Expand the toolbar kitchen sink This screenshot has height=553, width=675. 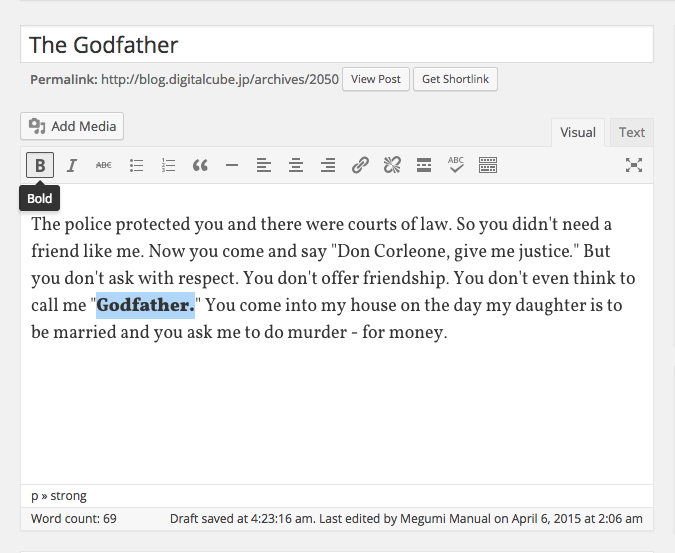488,166
